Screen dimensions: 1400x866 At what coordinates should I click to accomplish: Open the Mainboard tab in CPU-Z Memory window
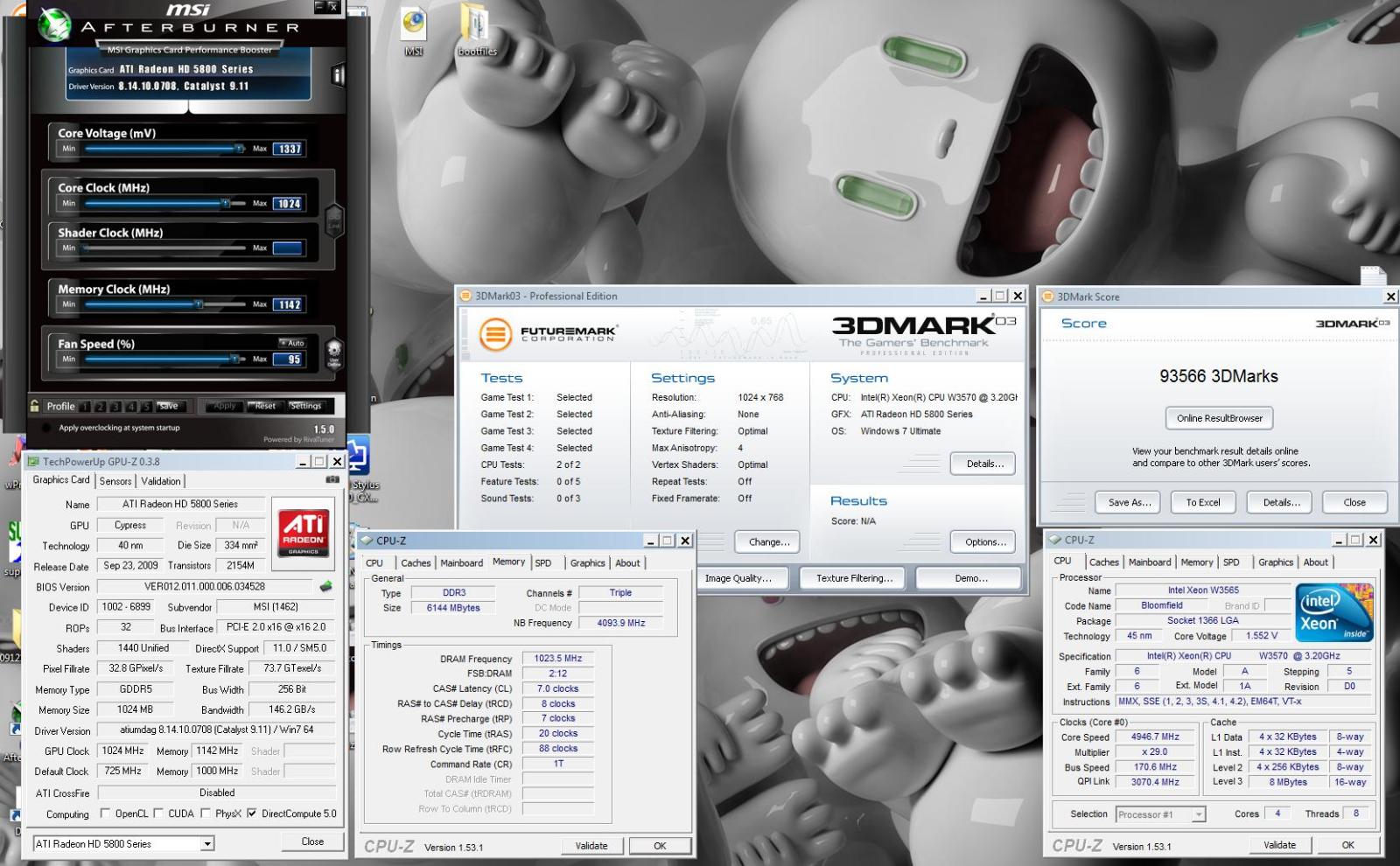[x=461, y=563]
